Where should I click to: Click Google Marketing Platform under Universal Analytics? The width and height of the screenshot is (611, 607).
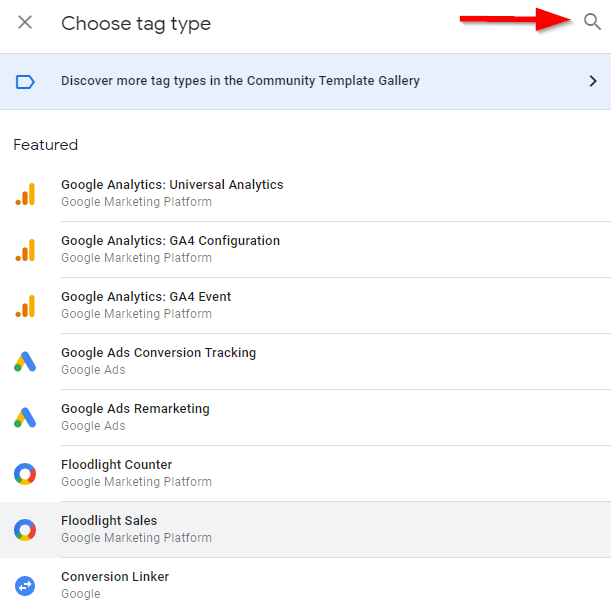pyautogui.click(x=136, y=202)
